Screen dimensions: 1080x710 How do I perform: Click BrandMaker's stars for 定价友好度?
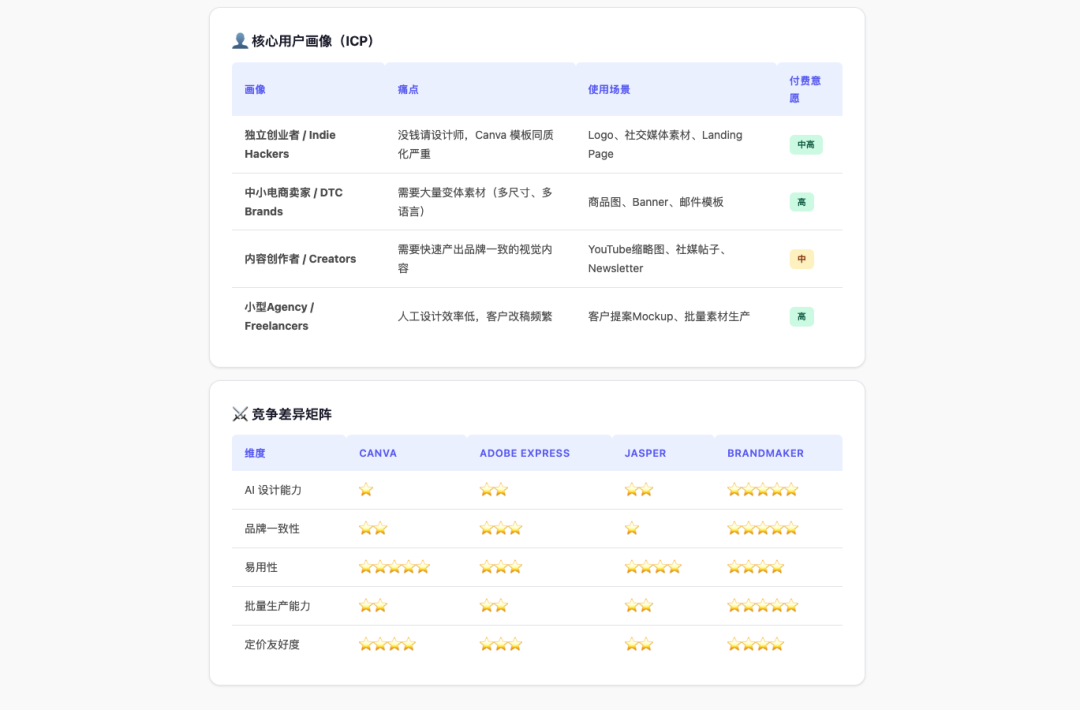756,644
